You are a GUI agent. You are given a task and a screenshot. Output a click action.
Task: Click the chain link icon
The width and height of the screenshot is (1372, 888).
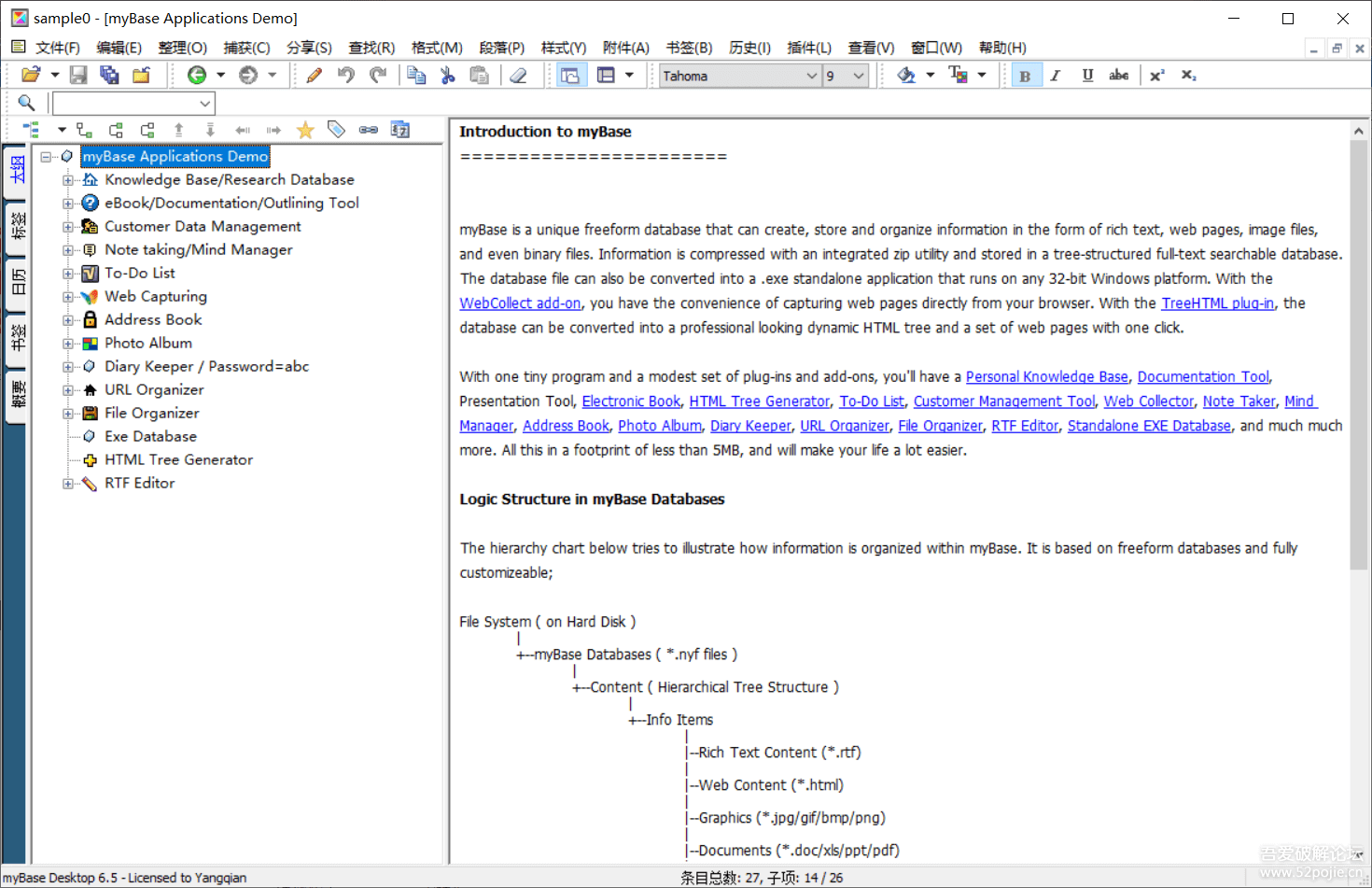(x=369, y=130)
